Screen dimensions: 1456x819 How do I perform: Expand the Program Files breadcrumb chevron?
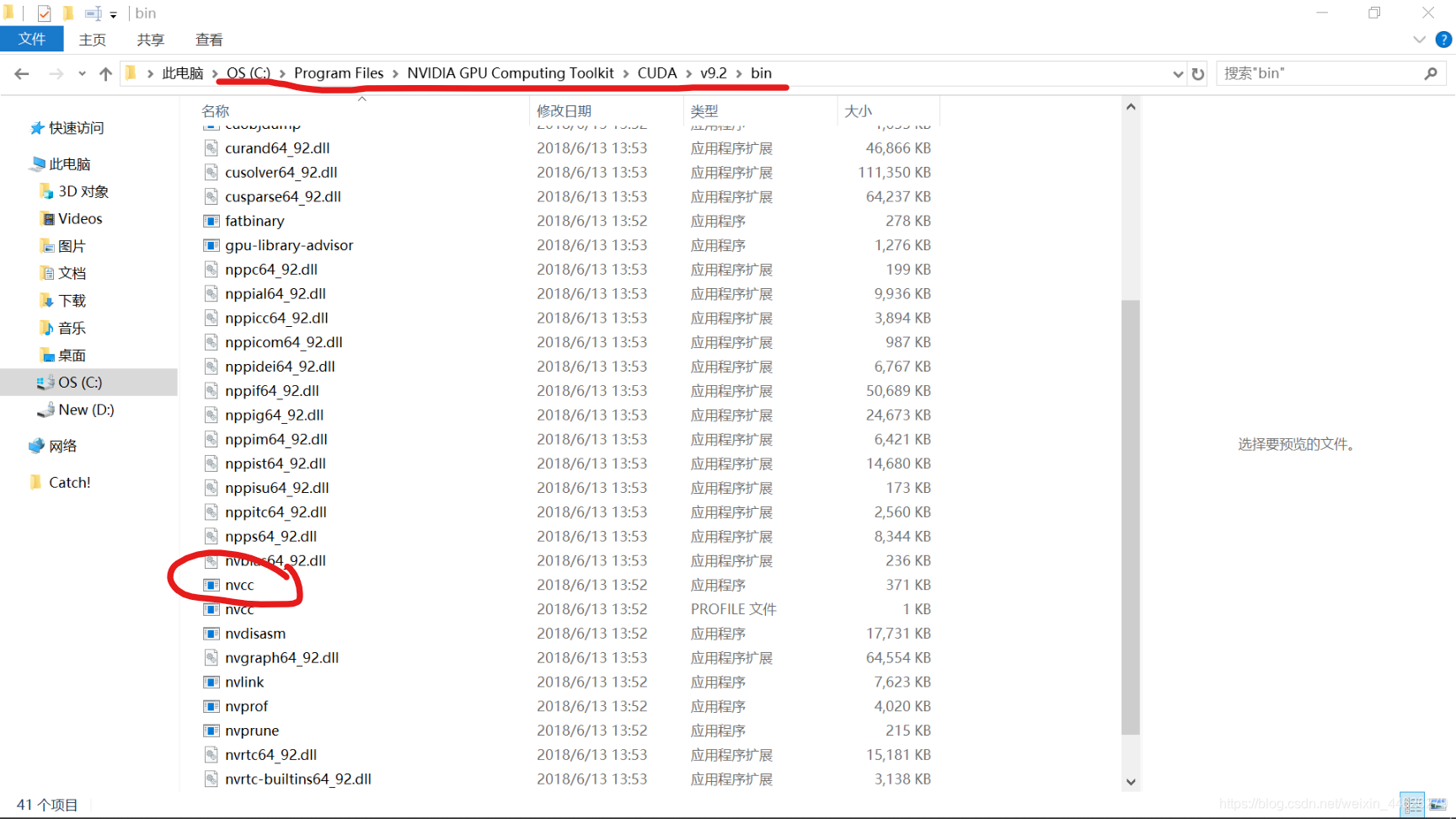(395, 74)
